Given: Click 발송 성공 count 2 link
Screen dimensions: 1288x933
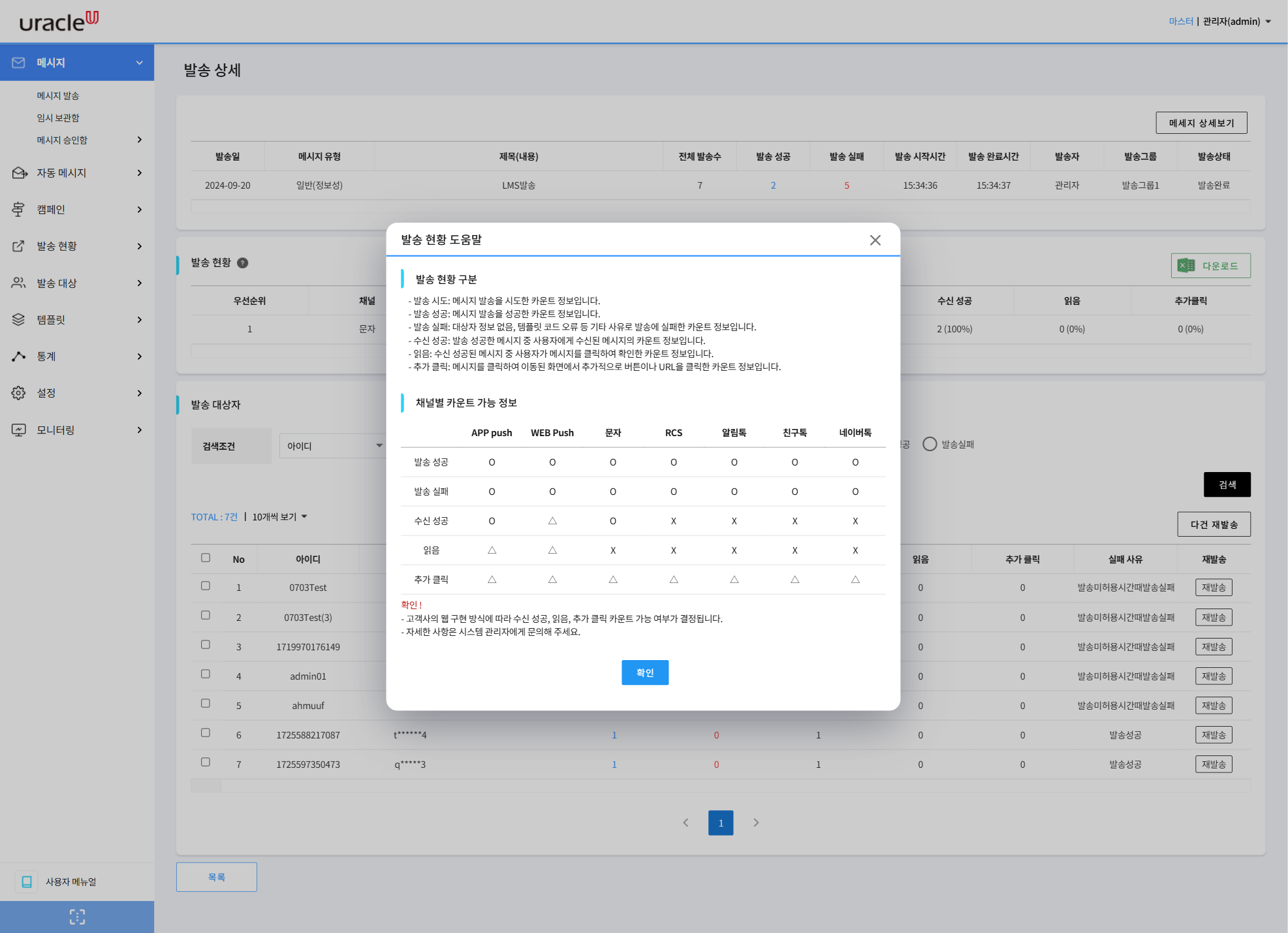Looking at the screenshot, I should [774, 185].
